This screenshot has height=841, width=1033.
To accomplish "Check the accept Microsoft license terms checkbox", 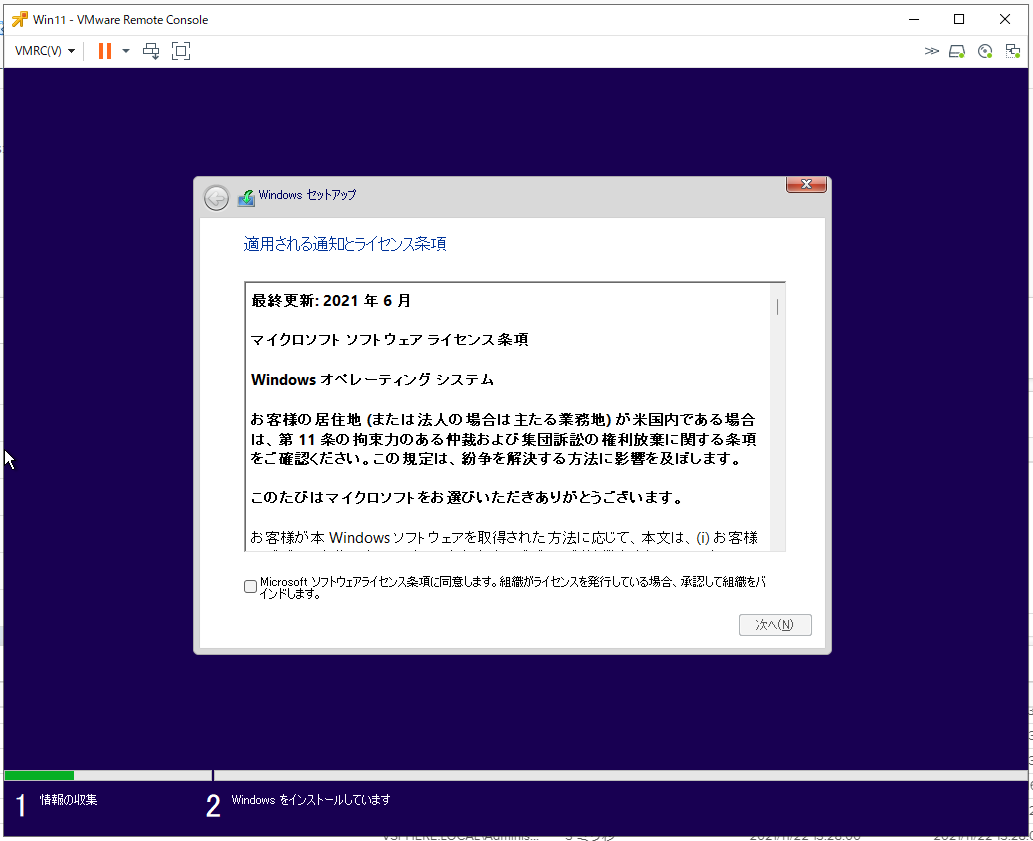I will click(x=250, y=587).
